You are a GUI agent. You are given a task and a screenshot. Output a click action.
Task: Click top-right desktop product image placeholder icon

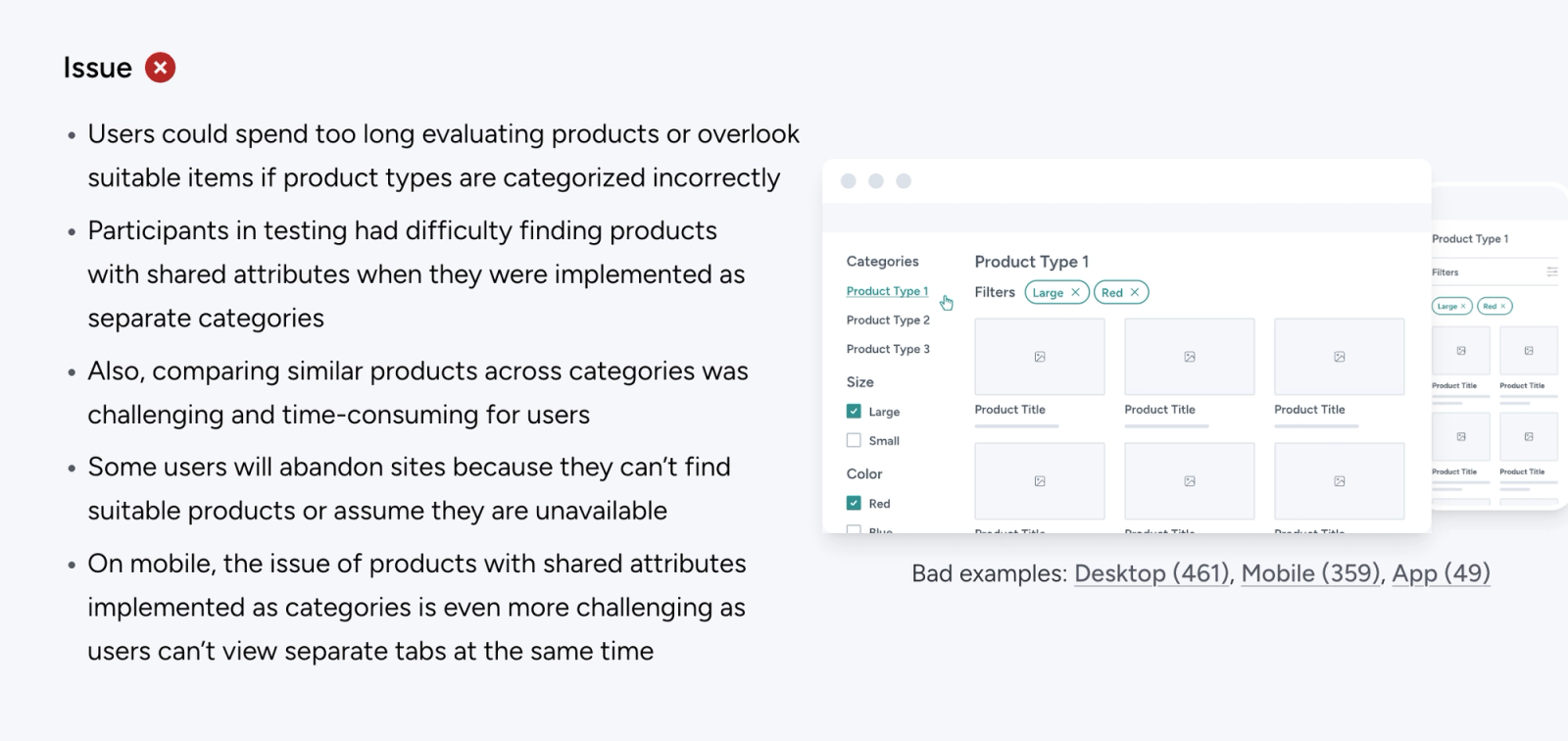coord(1340,357)
